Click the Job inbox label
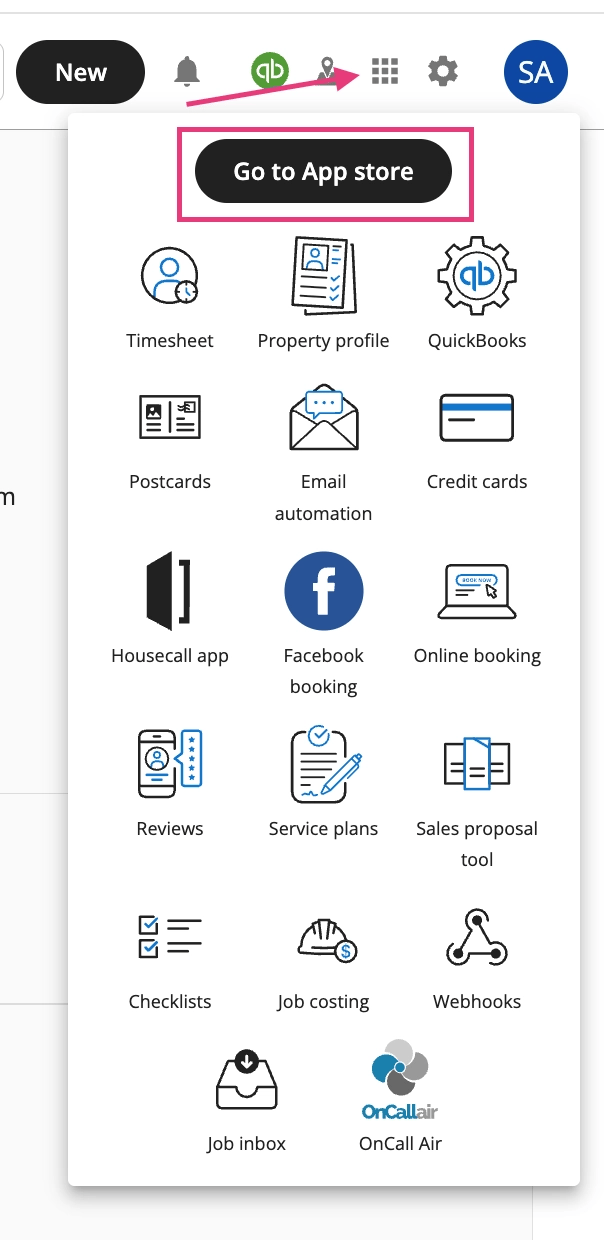604x1240 pixels. point(246,1144)
